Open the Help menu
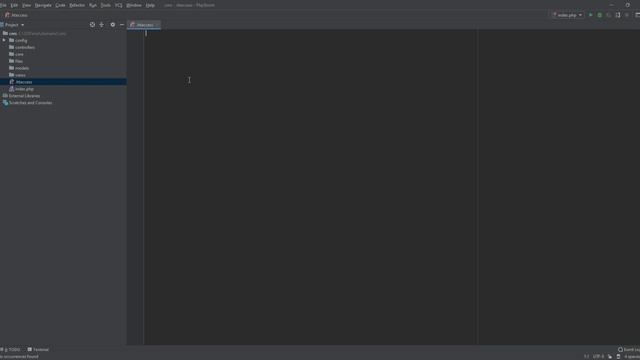The width and height of the screenshot is (640, 360). 150,5
